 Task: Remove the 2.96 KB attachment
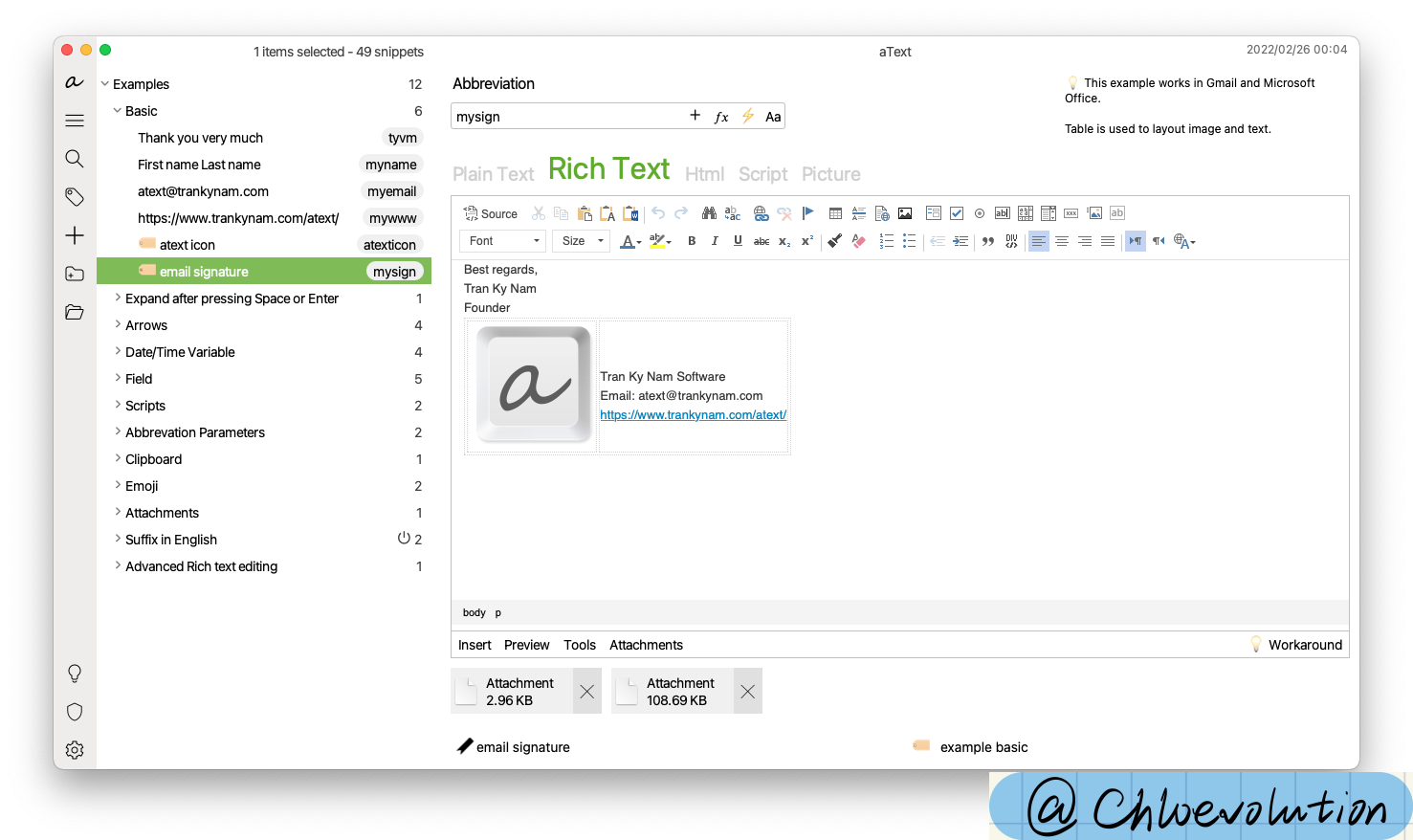[587, 692]
